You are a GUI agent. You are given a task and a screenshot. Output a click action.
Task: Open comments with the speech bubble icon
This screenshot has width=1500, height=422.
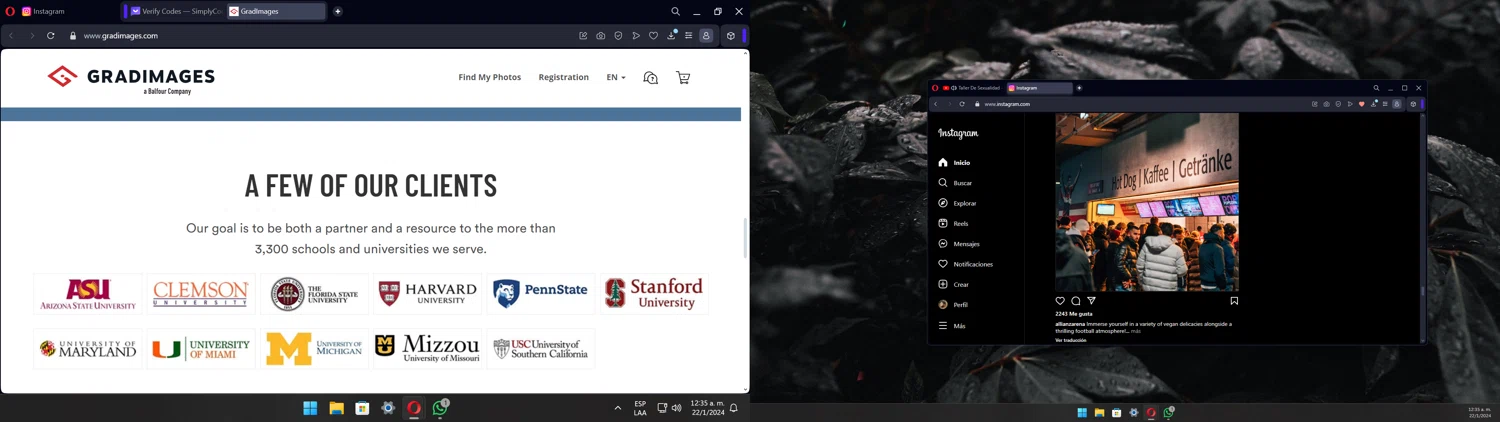[x=1076, y=301]
